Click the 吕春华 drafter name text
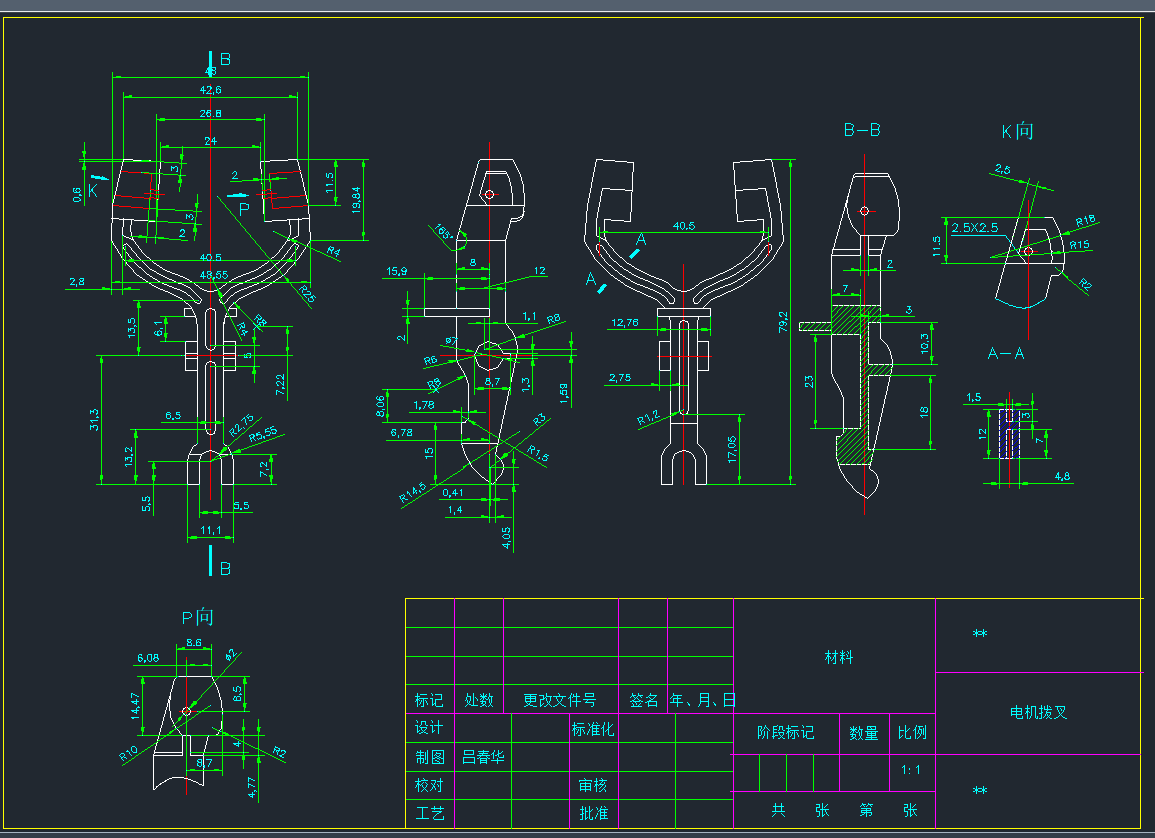1155x838 pixels. click(x=483, y=757)
